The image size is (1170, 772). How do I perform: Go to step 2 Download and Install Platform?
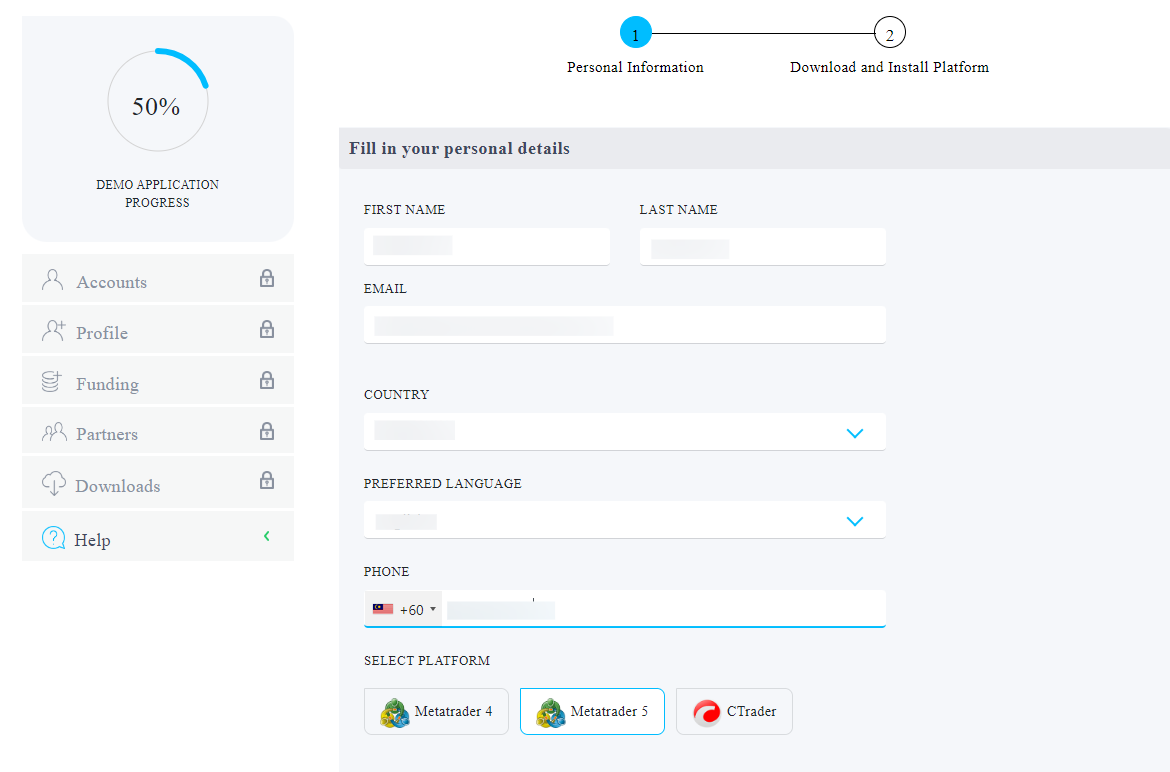(889, 33)
